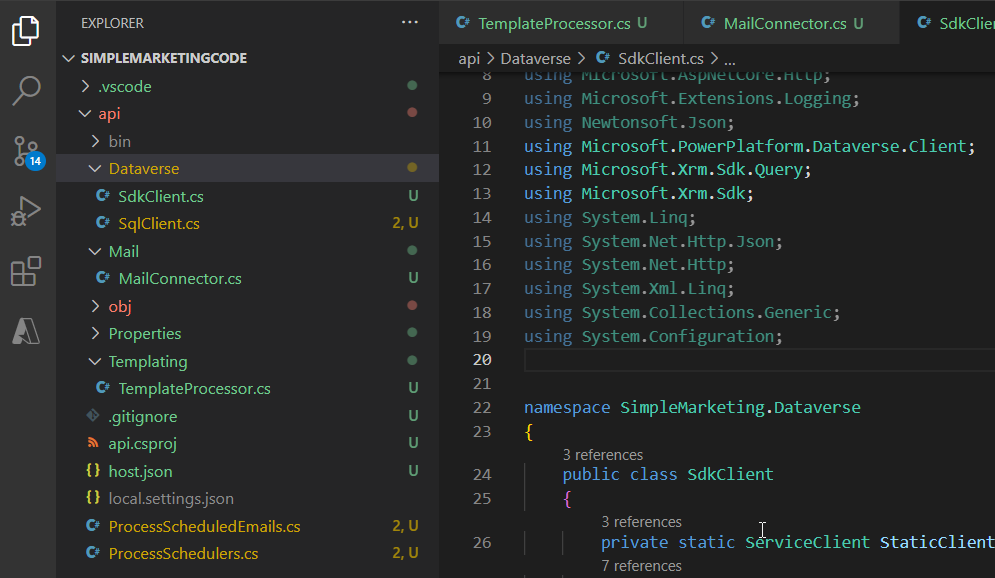Expand the obj folder
Screen dimensions: 995x578
[95, 306]
